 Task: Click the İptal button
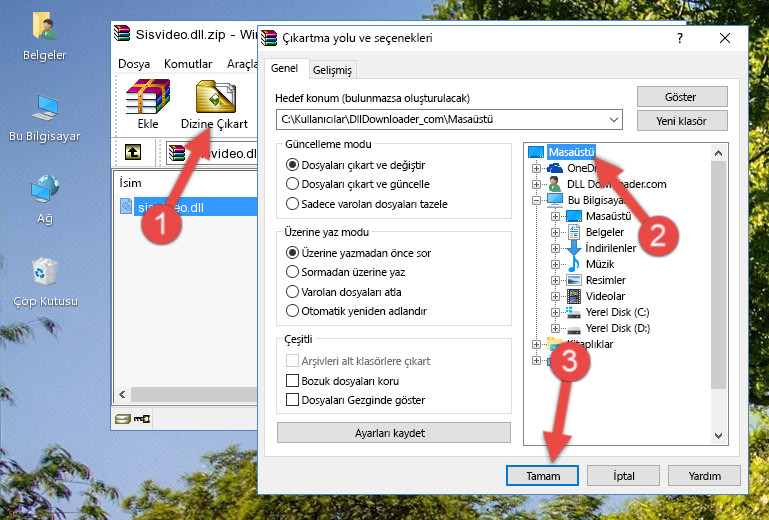click(x=623, y=476)
